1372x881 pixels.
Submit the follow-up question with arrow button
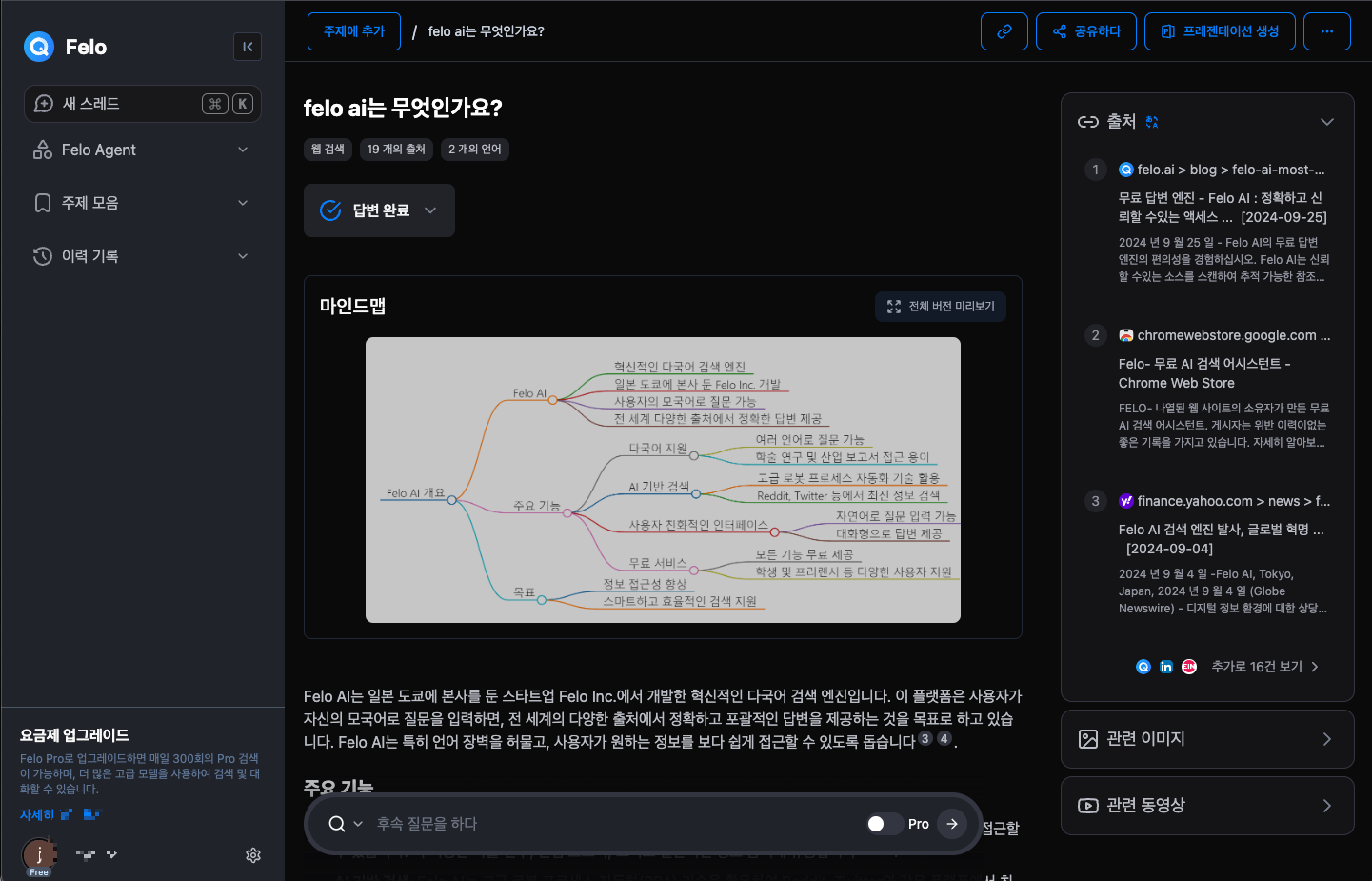click(952, 824)
